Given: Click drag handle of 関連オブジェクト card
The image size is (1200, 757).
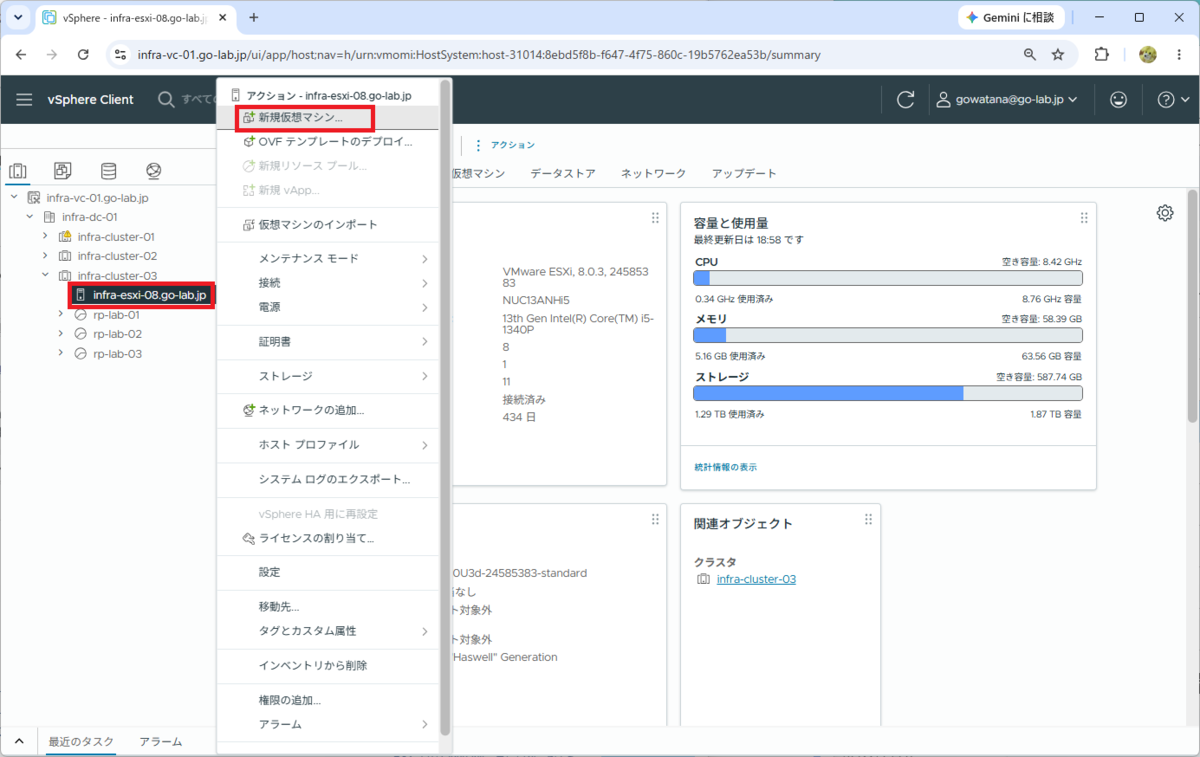Looking at the screenshot, I should pyautogui.click(x=868, y=519).
